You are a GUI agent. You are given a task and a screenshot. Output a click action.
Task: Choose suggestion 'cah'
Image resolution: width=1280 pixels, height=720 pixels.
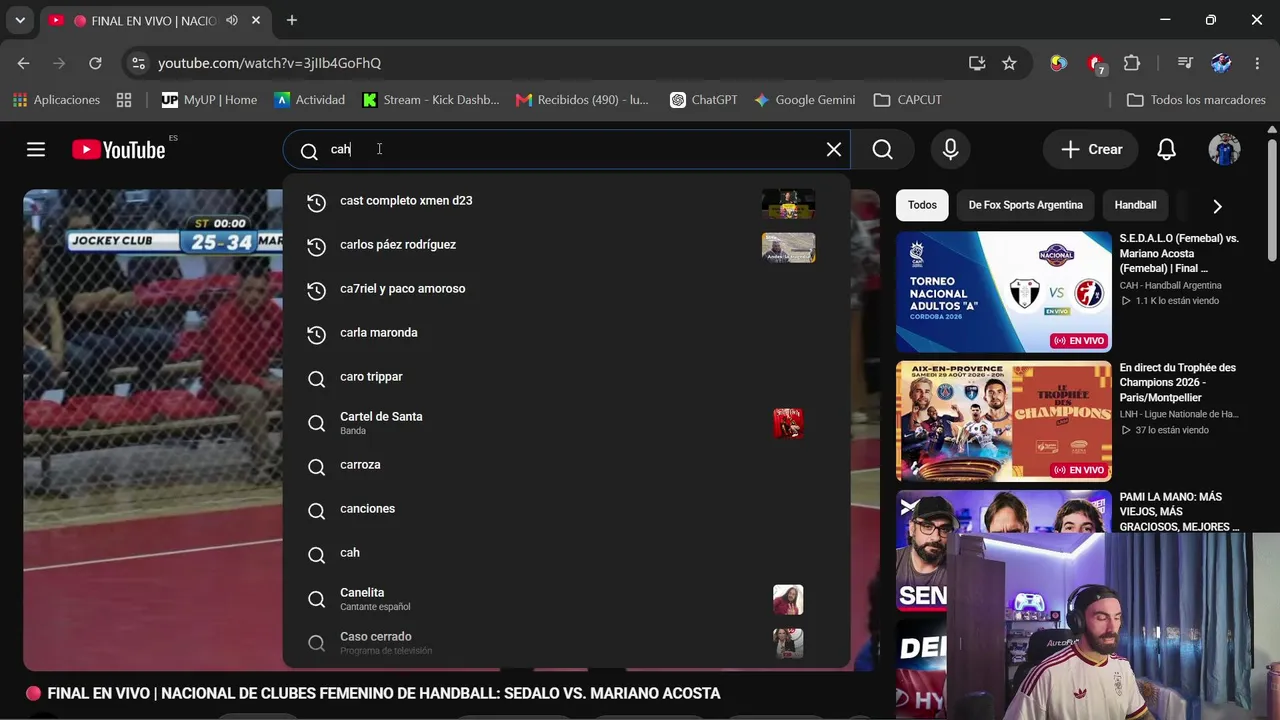pyautogui.click(x=566, y=553)
